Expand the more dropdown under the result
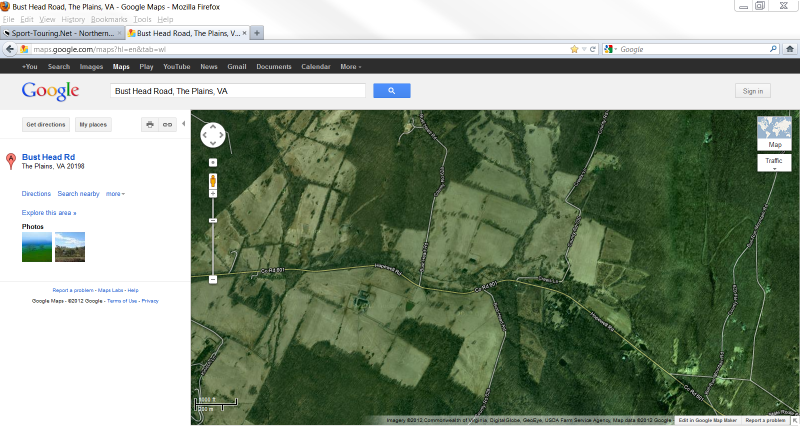Image resolution: width=800 pixels, height=426 pixels. pos(115,194)
